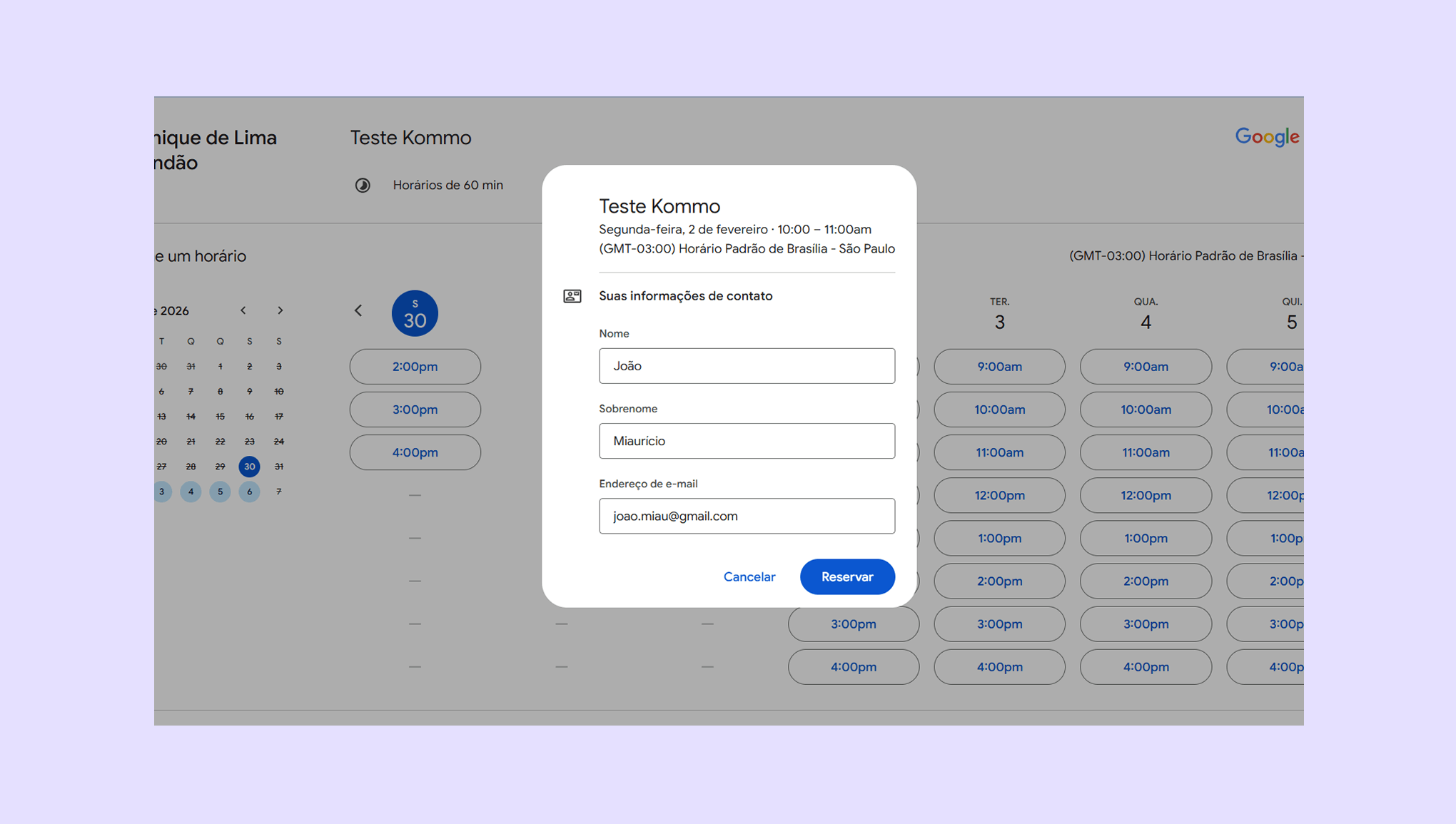Image resolution: width=1456 pixels, height=824 pixels.
Task: Choose Tuesday 3 at 4:00pm slot
Action: 999,667
